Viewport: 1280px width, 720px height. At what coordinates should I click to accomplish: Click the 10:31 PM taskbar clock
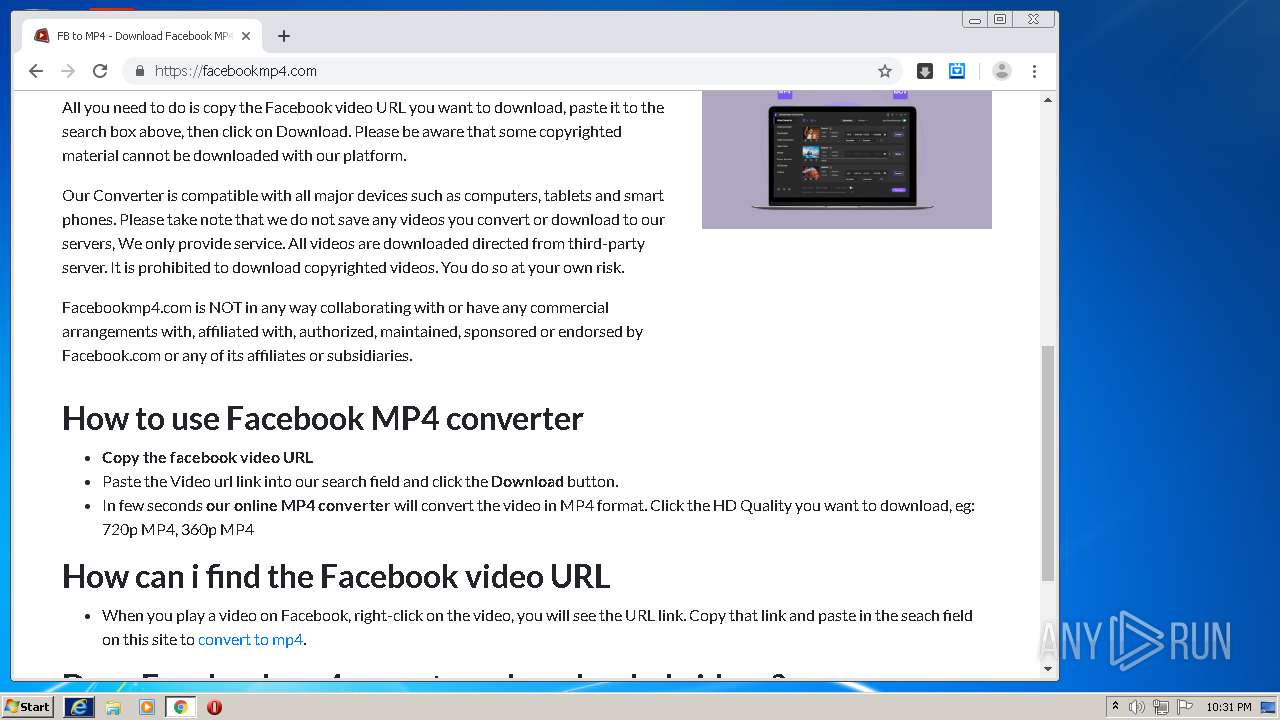click(x=1229, y=707)
